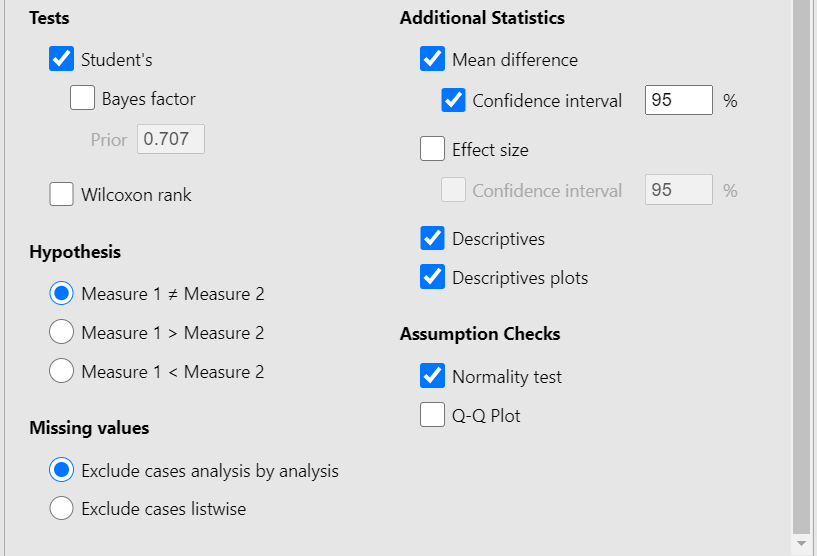Image resolution: width=817 pixels, height=556 pixels.
Task: Uncheck the Student's test checkbox
Action: 62,59
